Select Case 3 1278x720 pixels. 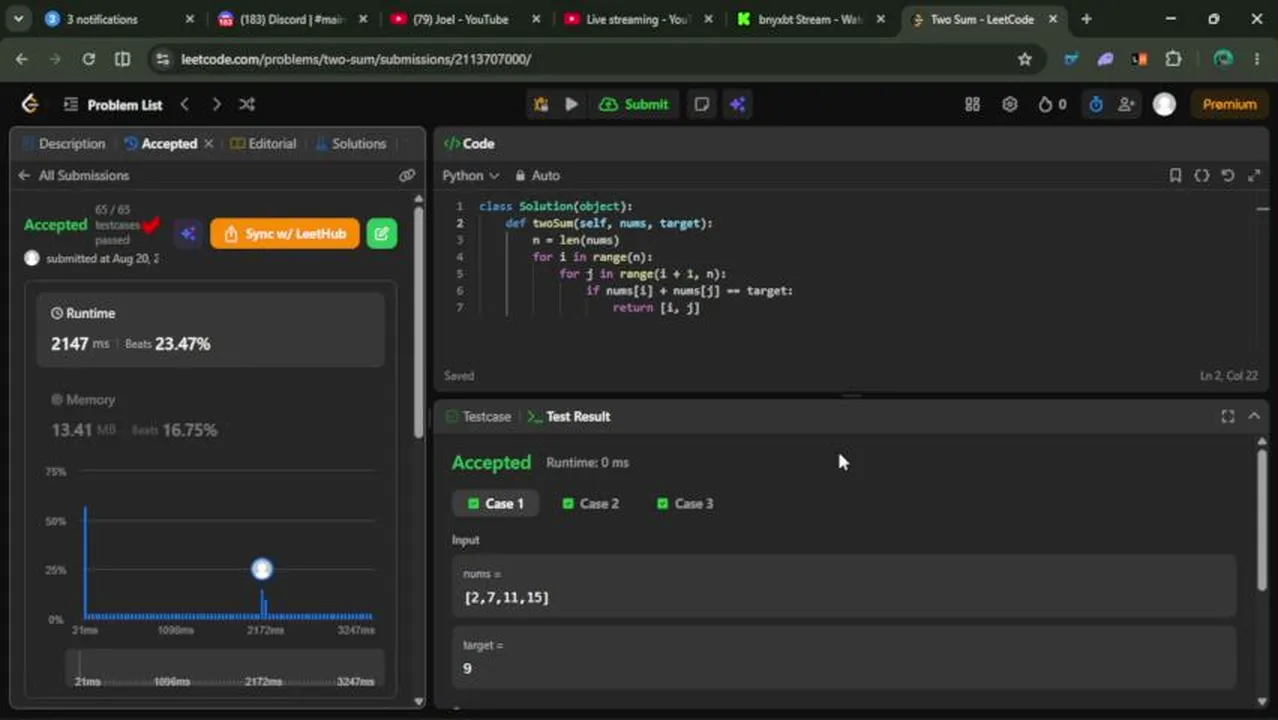685,503
